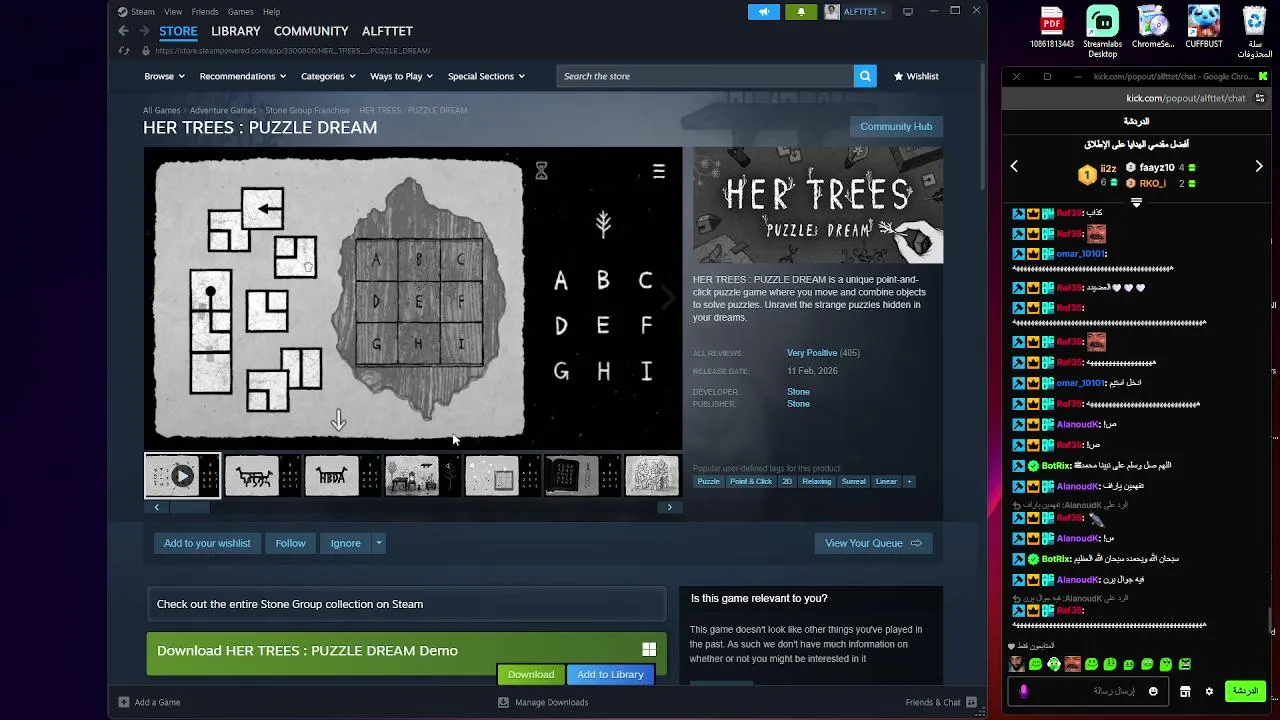Play the trailer video thumbnail
Viewport: 1280px width, 720px height.
click(x=182, y=476)
